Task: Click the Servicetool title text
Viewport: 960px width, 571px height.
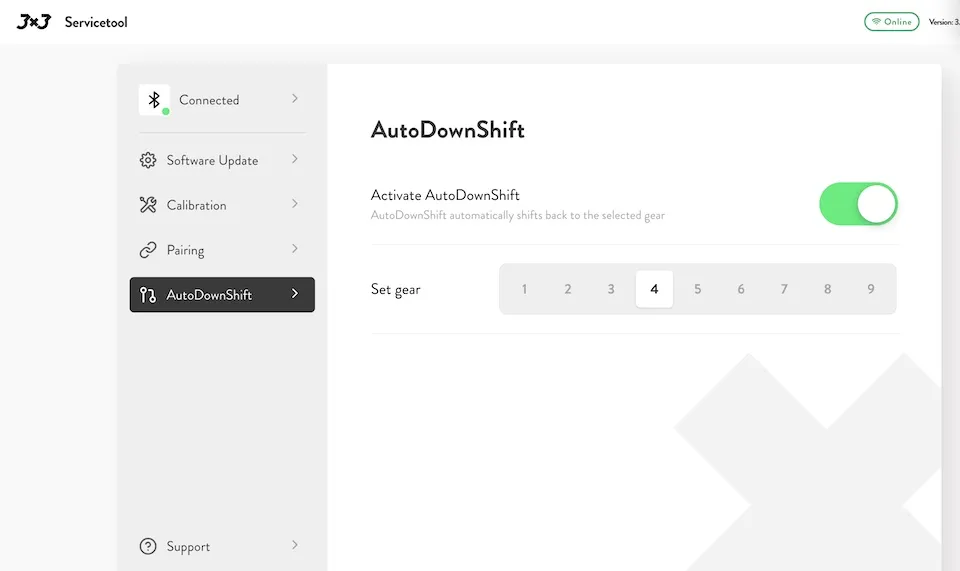Action: point(96,22)
